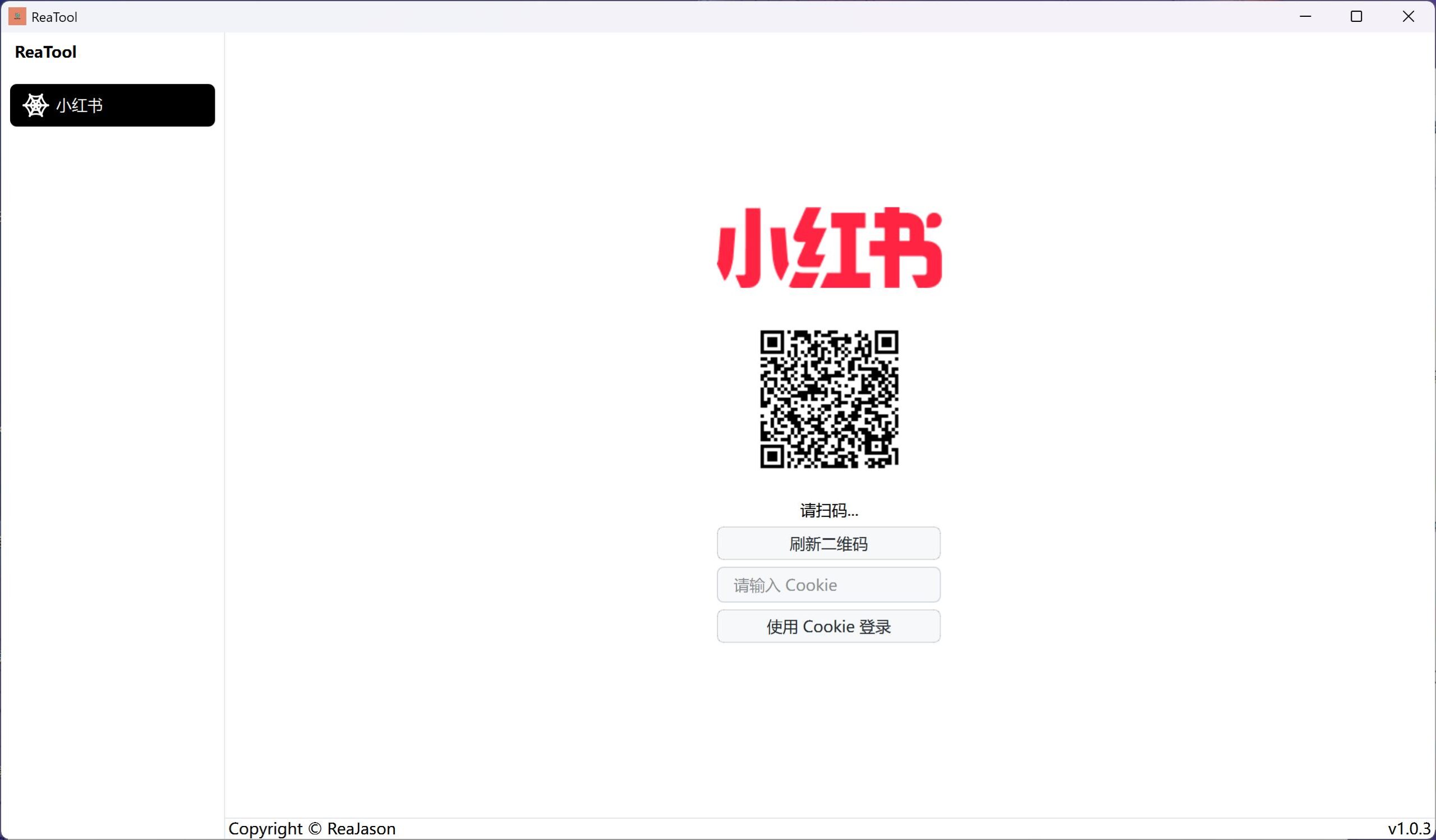Click the spider web icon in sidebar
The image size is (1436, 840).
click(35, 105)
